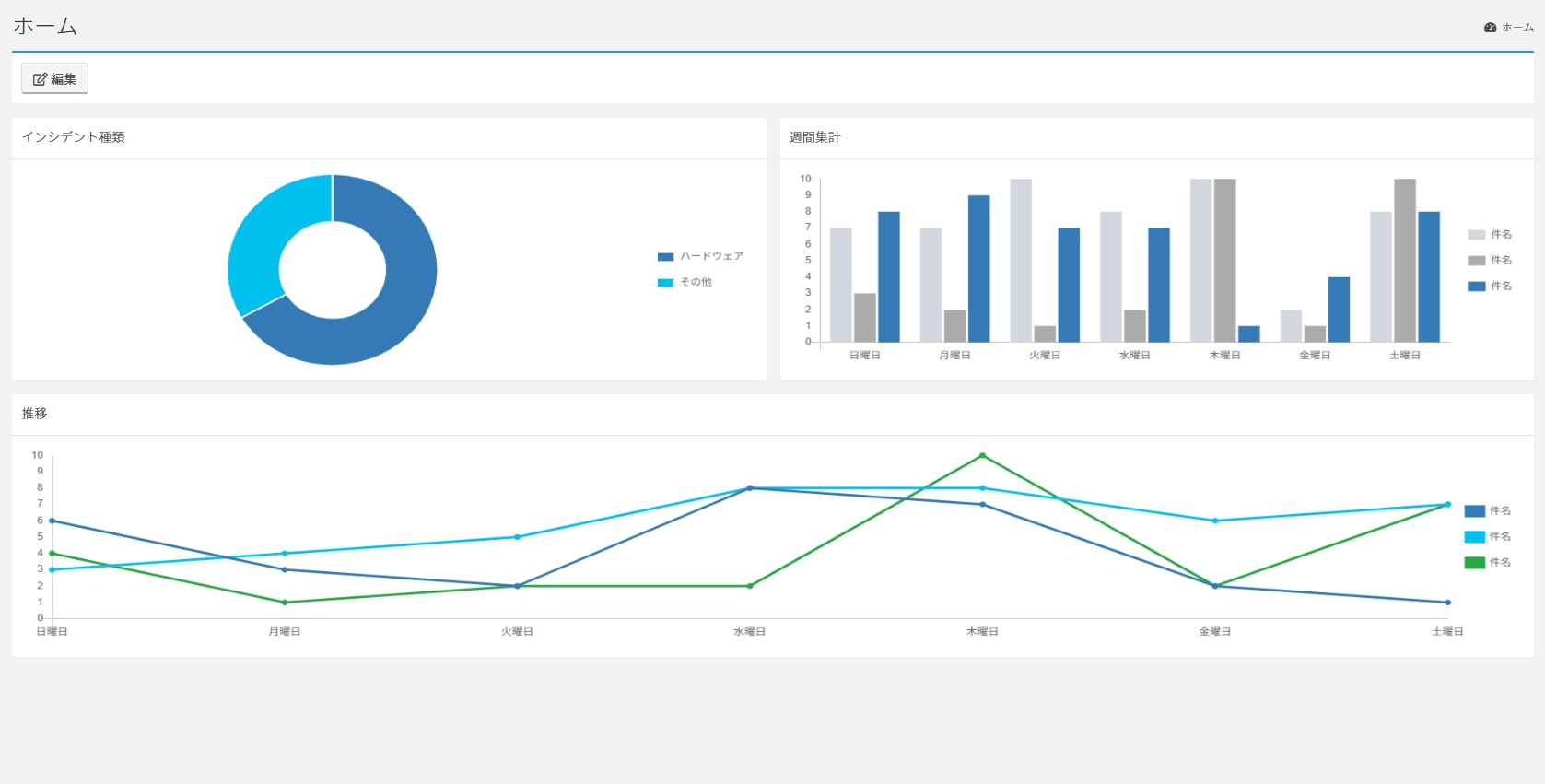
Task: Click the green legend swatch in 推移 chart
Action: tap(1474, 563)
